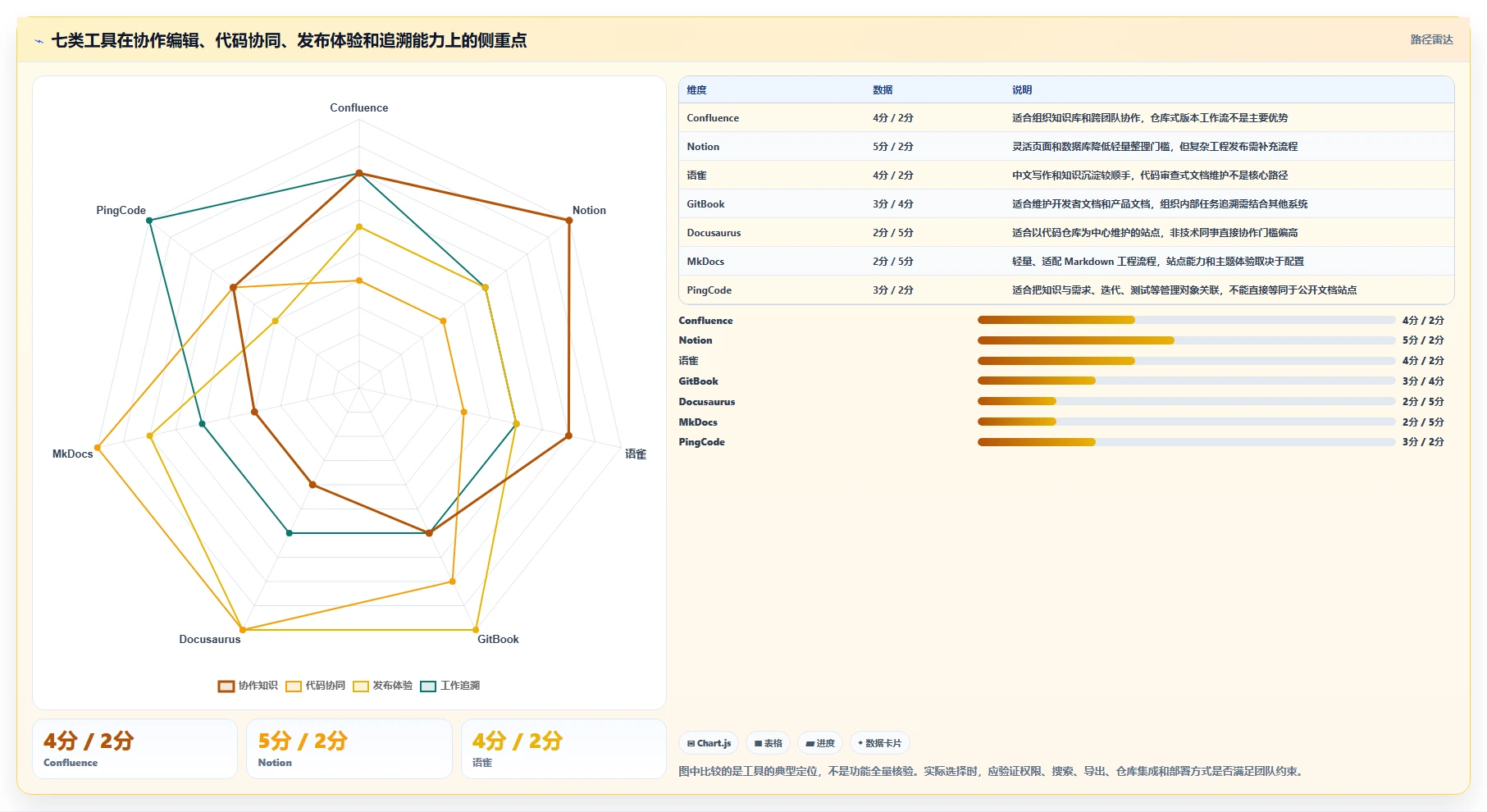1487x812 pixels.
Task: Toggle the 代码协同 legend series
Action: [316, 686]
